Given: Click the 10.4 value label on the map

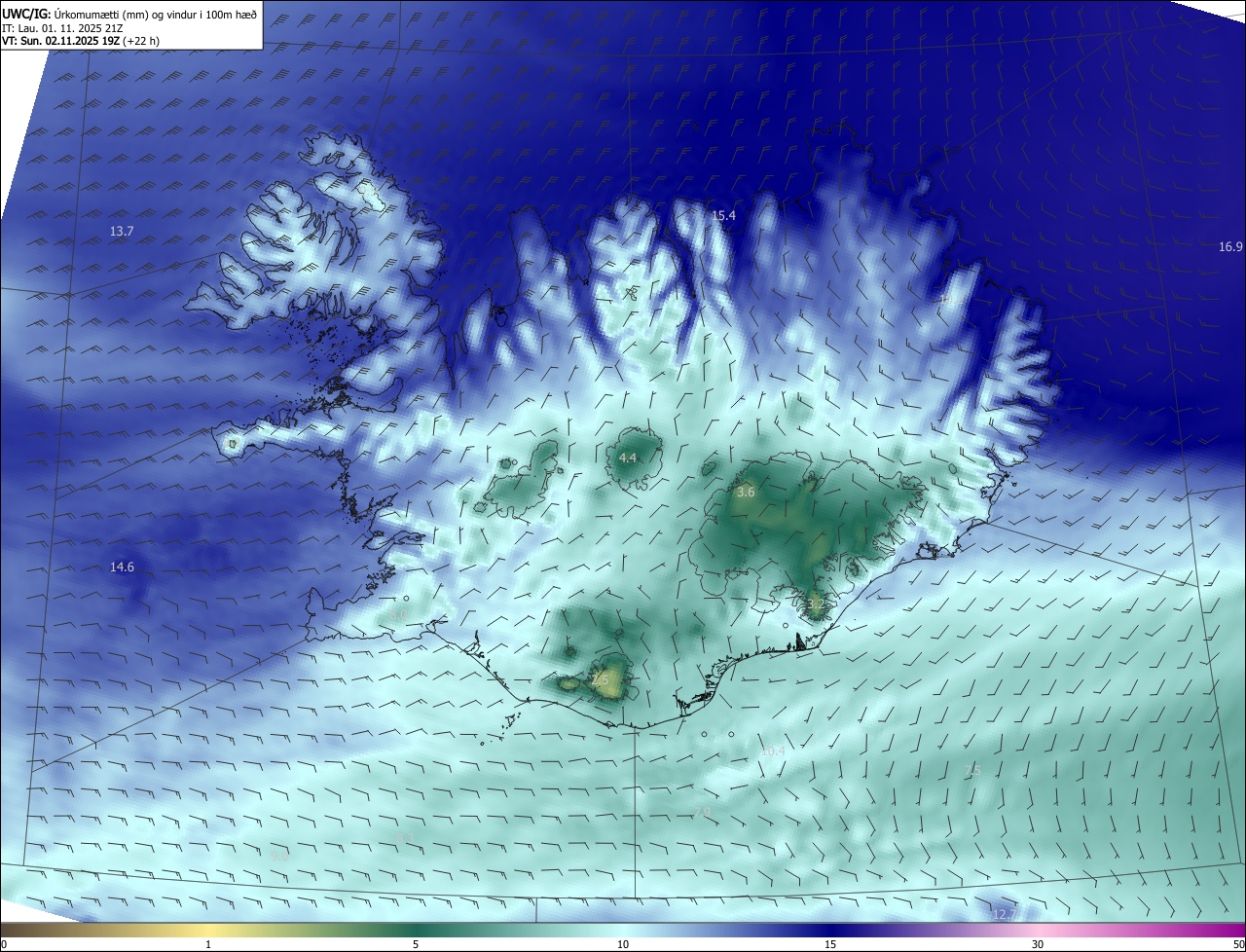Looking at the screenshot, I should click(x=773, y=751).
